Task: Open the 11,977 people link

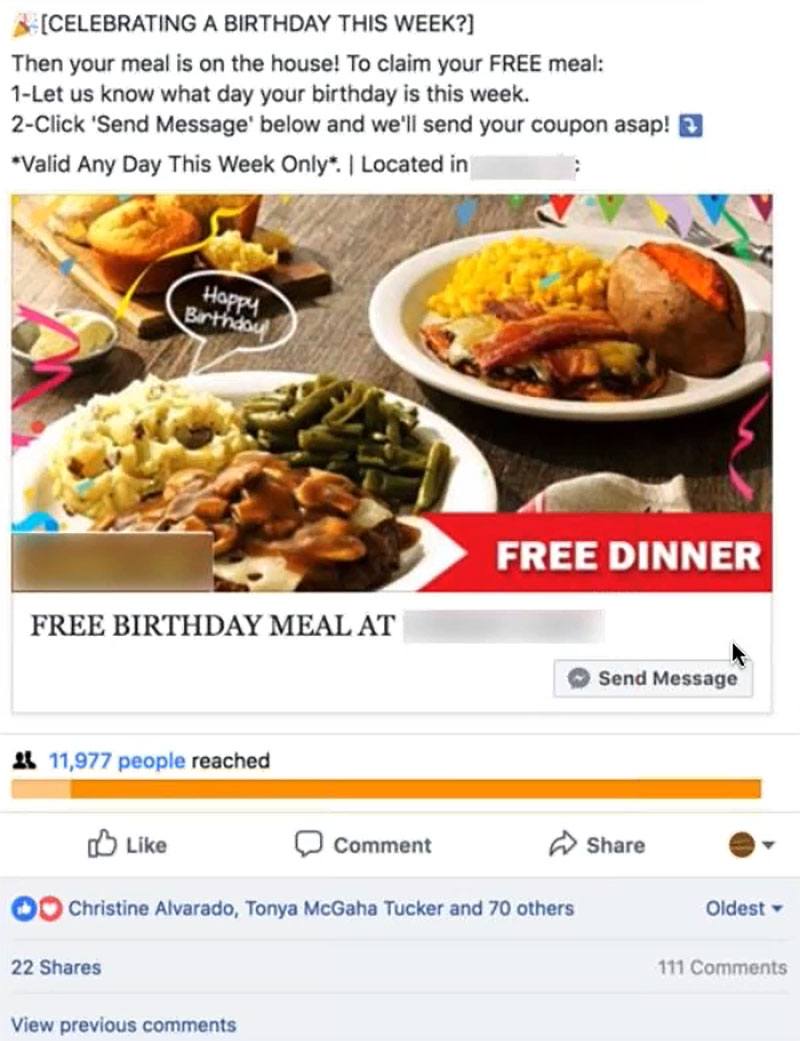Action: click(116, 760)
